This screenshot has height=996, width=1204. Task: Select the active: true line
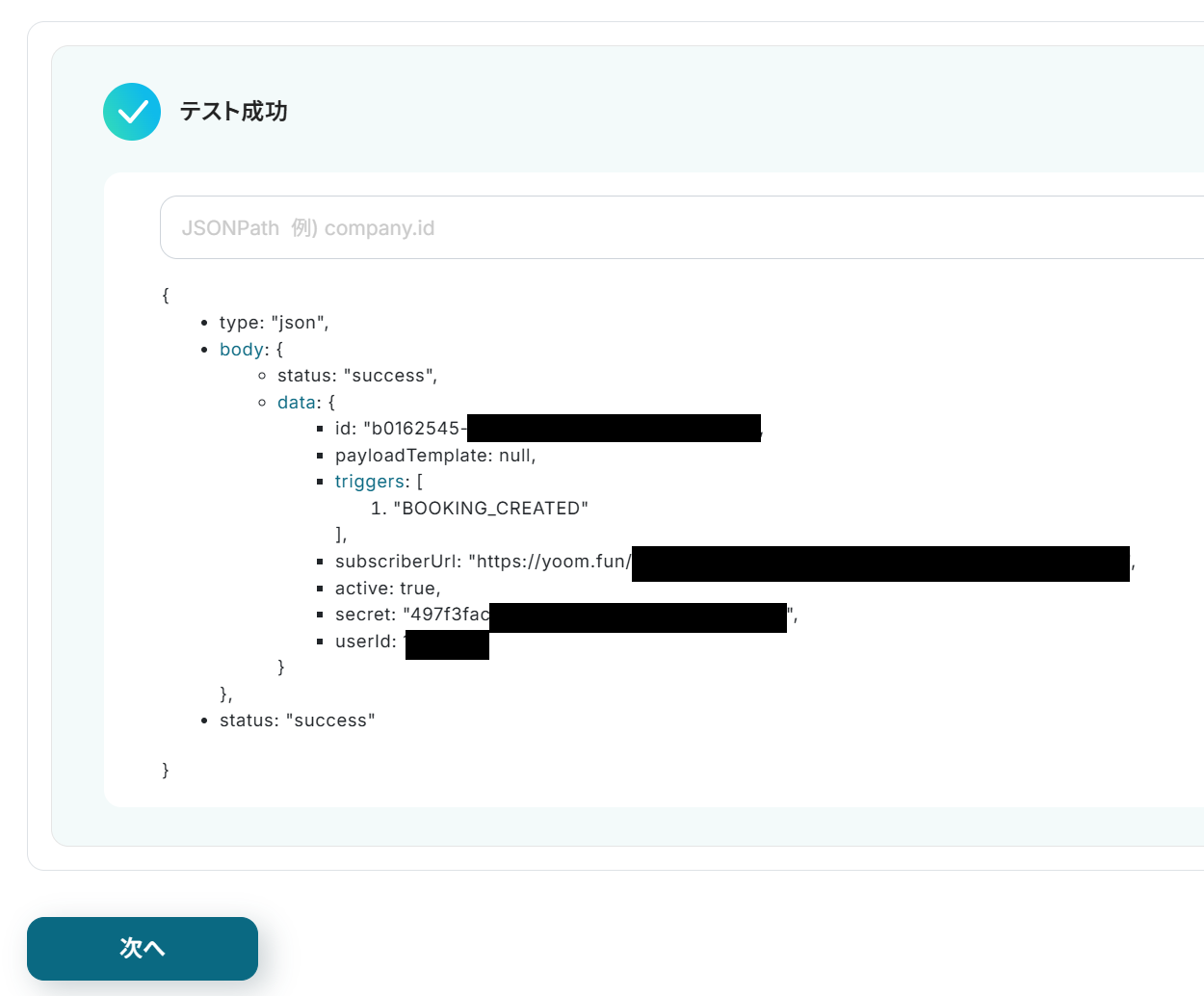click(x=388, y=589)
